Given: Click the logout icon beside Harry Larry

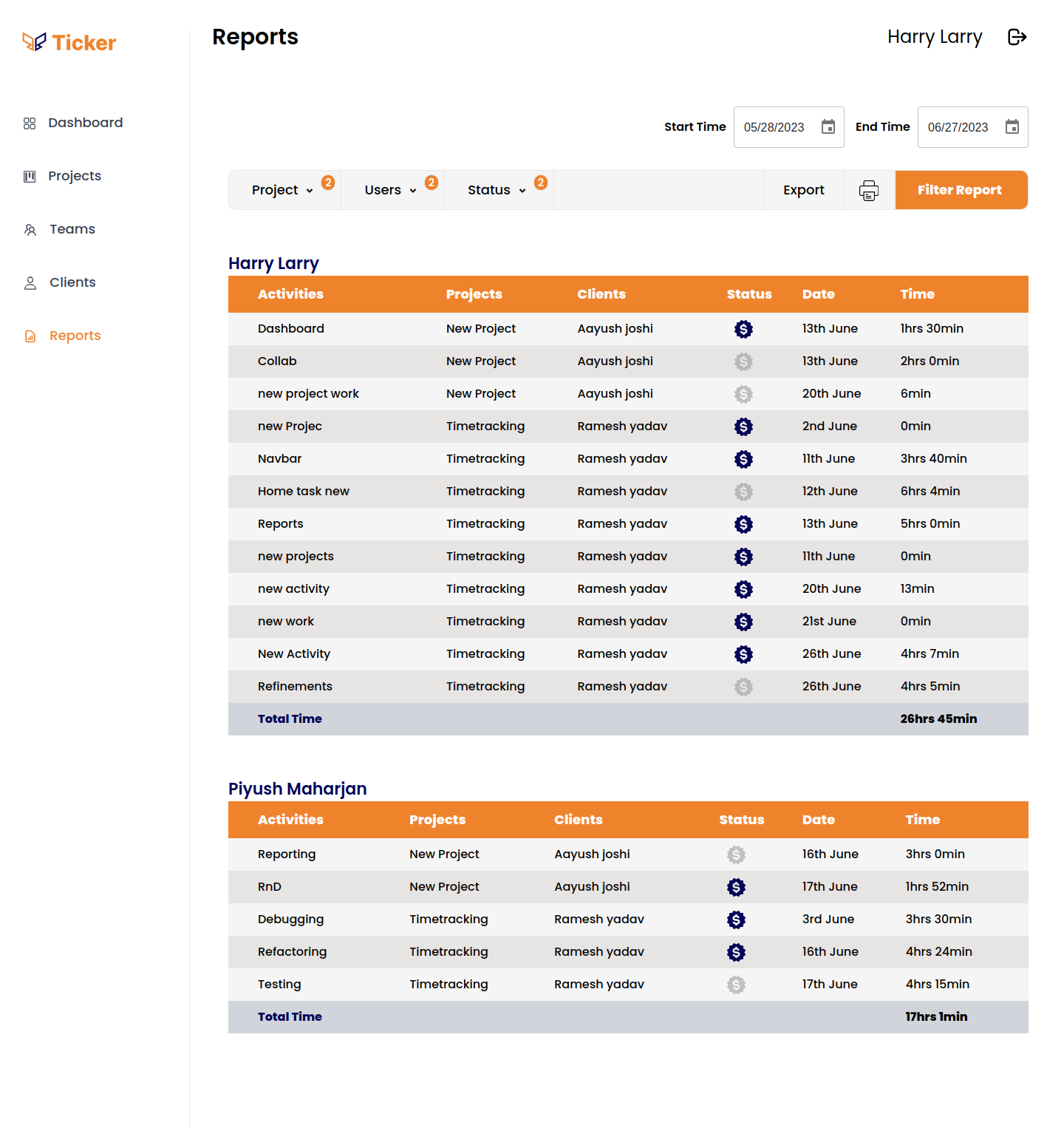Looking at the screenshot, I should [x=1017, y=37].
